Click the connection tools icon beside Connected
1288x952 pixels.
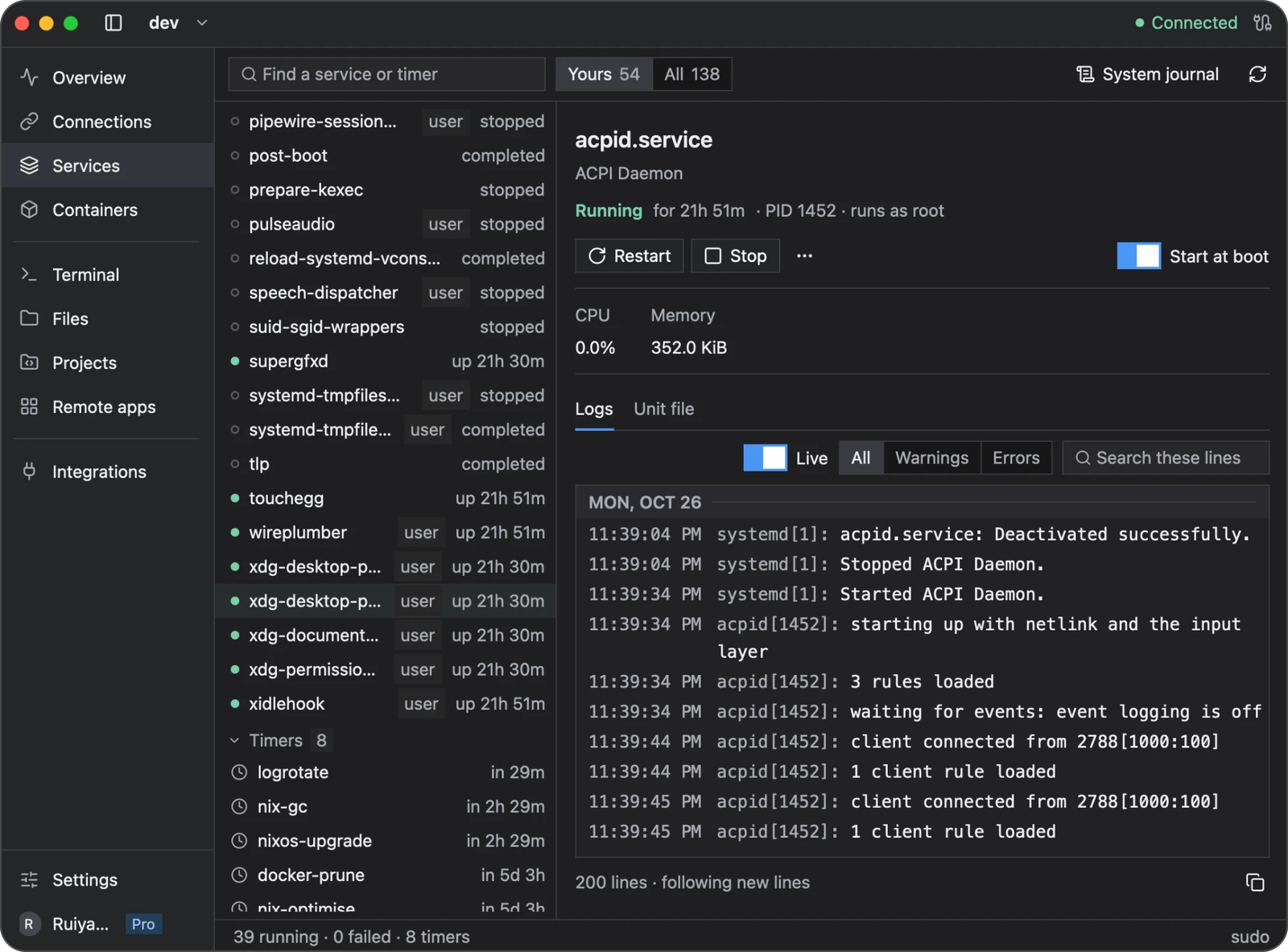[1262, 23]
